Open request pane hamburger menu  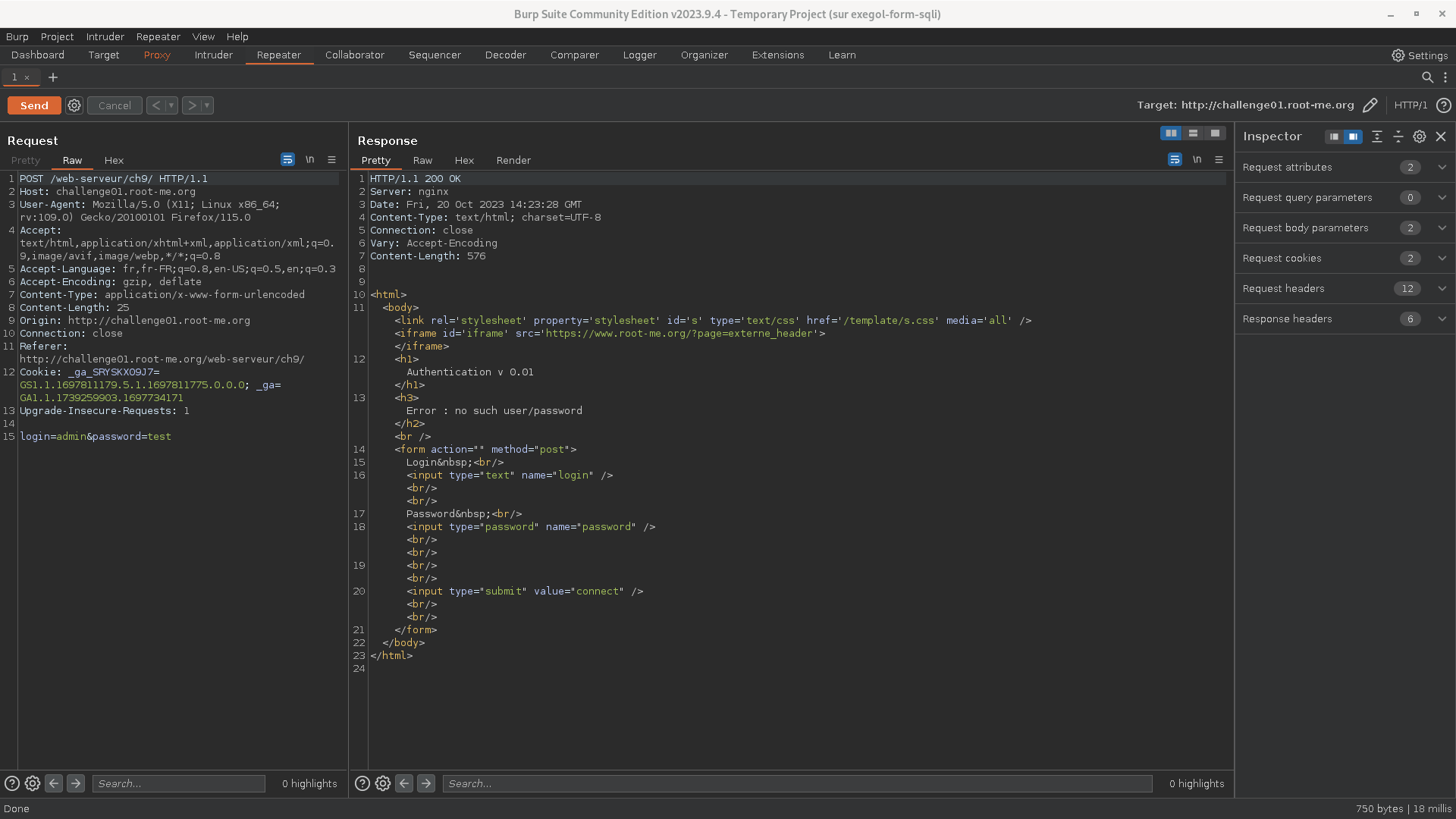click(x=331, y=160)
